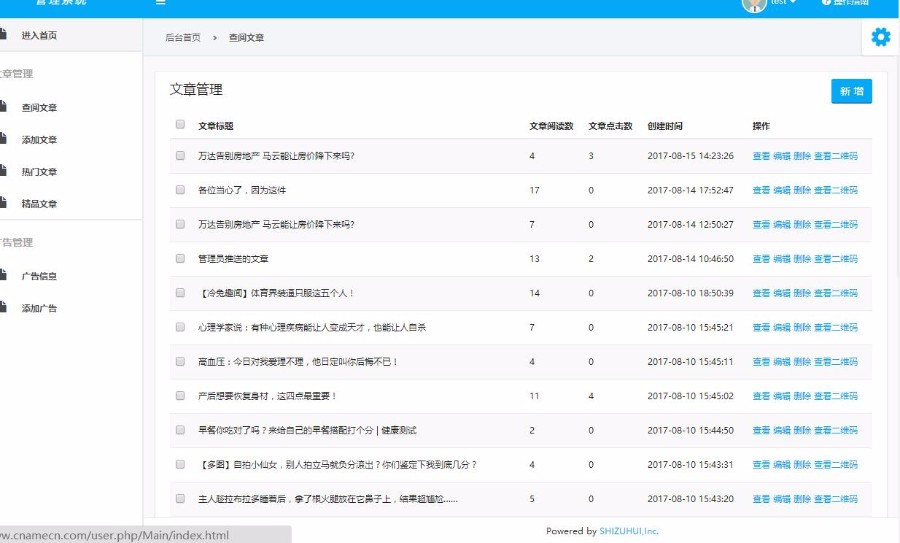The image size is (900, 543).
Task: Click 查看 for the 心理学家说 article
Action: (761, 327)
